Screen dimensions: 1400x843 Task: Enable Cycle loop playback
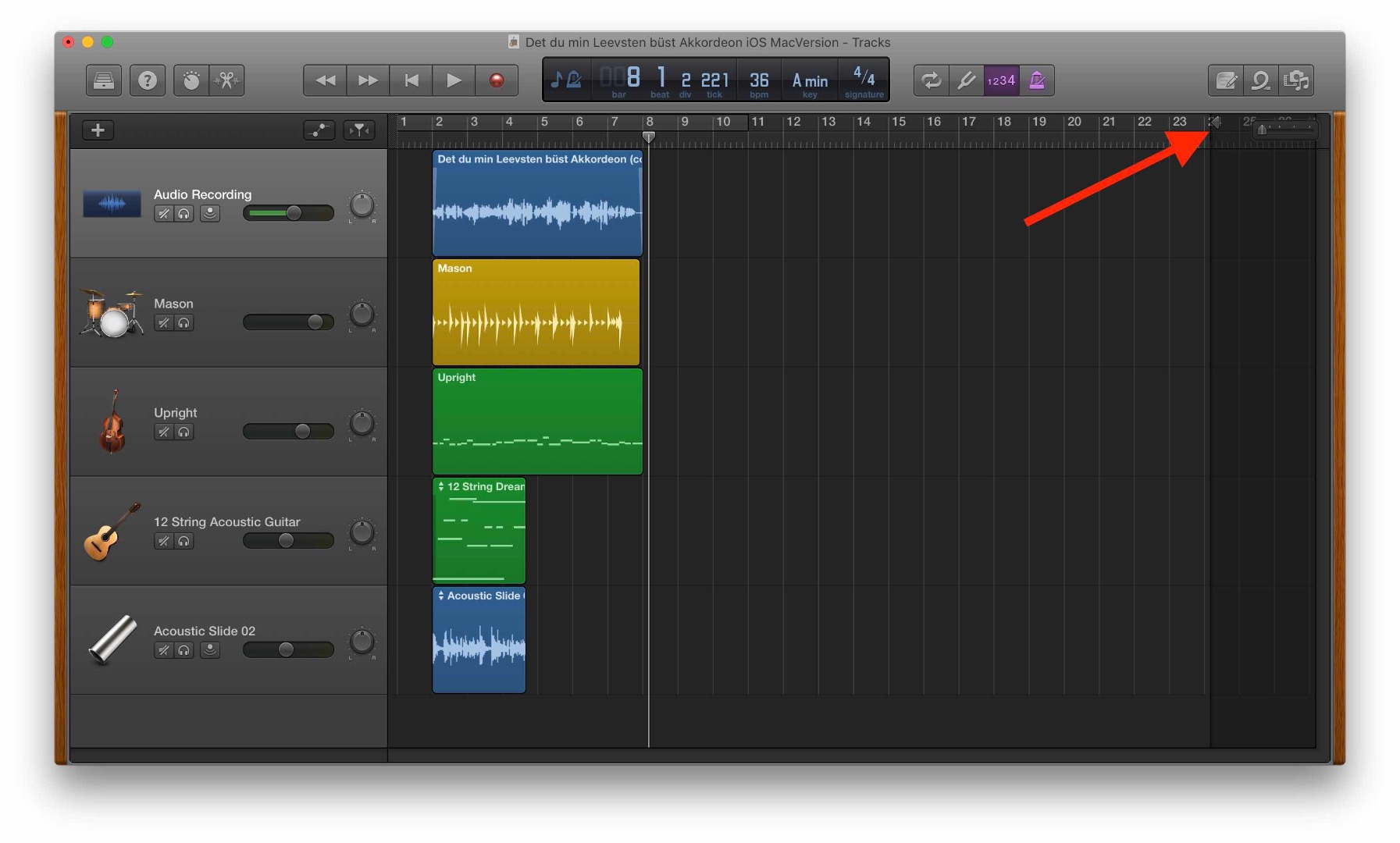point(930,80)
